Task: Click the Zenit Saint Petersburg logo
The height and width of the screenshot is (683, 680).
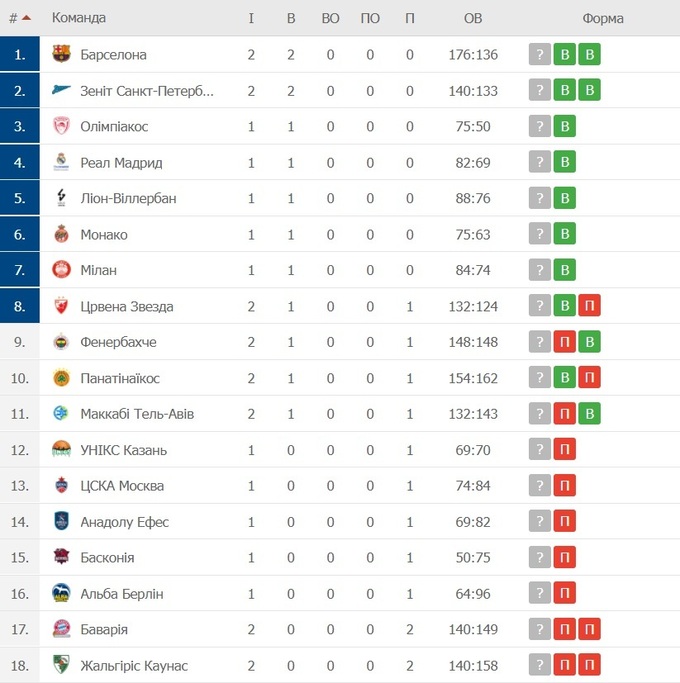Action: 61,91
